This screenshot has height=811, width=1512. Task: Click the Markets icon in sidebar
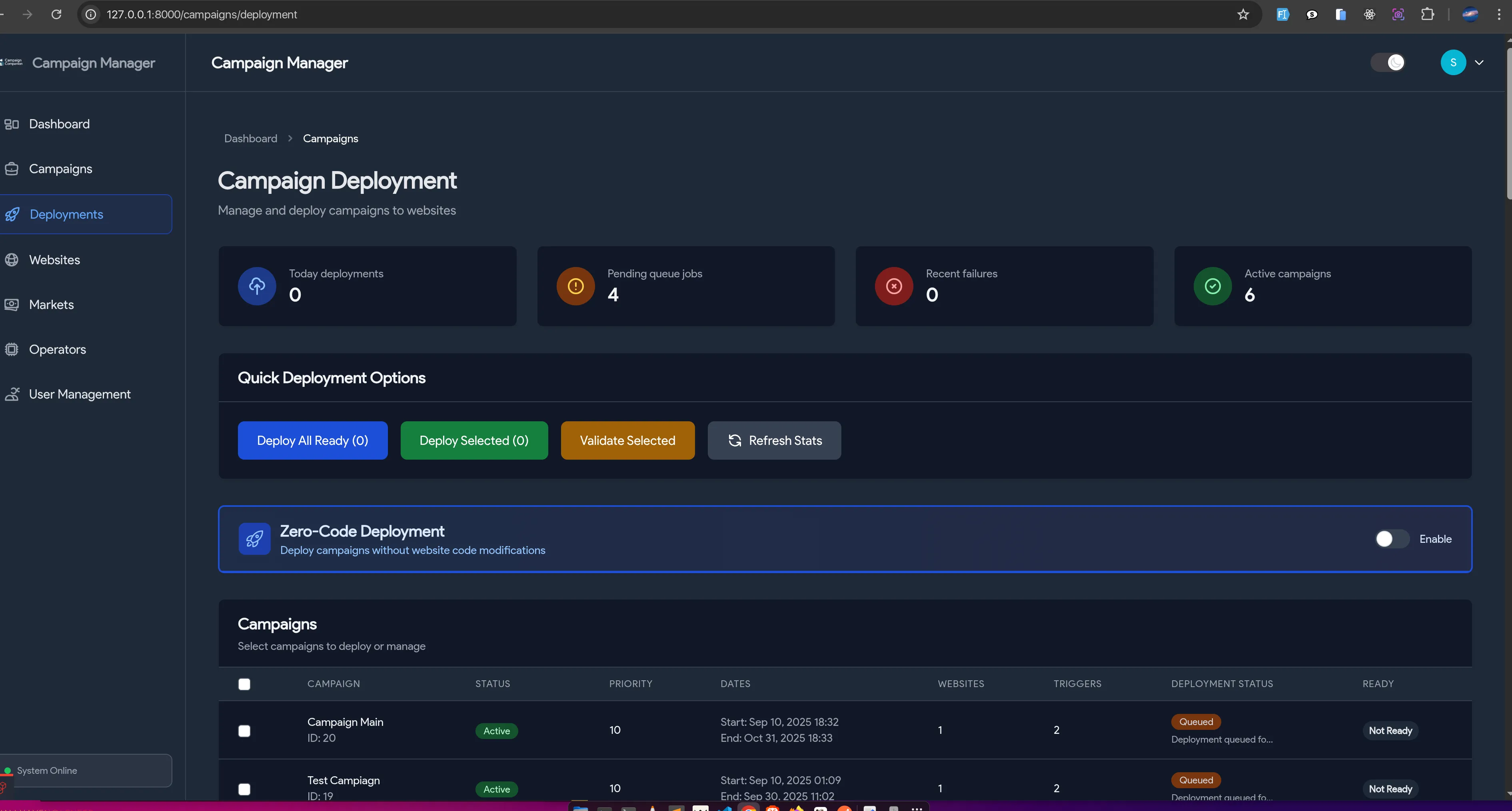point(12,305)
